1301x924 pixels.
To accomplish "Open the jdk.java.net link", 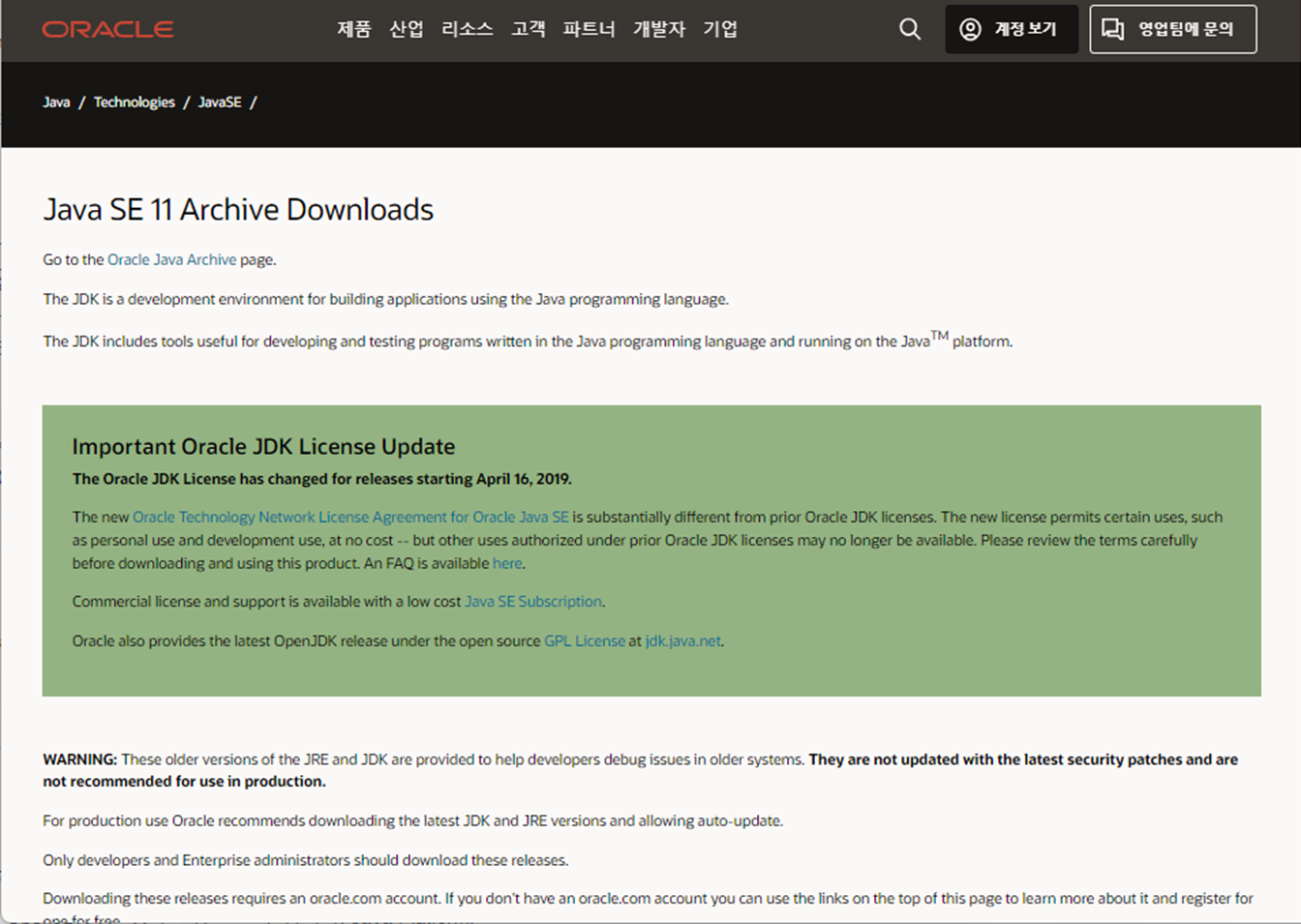I will coord(682,641).
